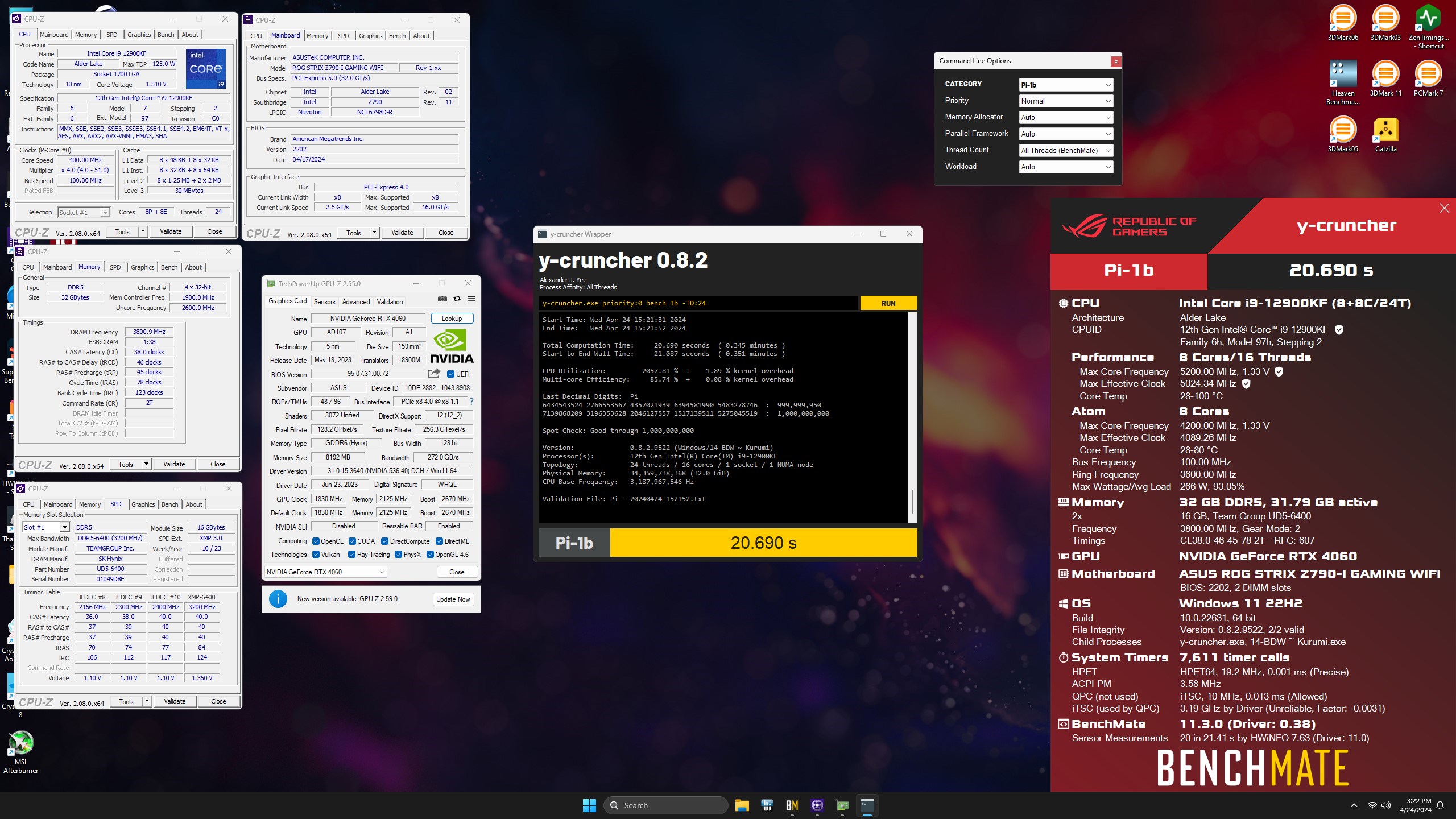
Task: Open Heaven Benchmark desktop icon
Action: (1343, 82)
